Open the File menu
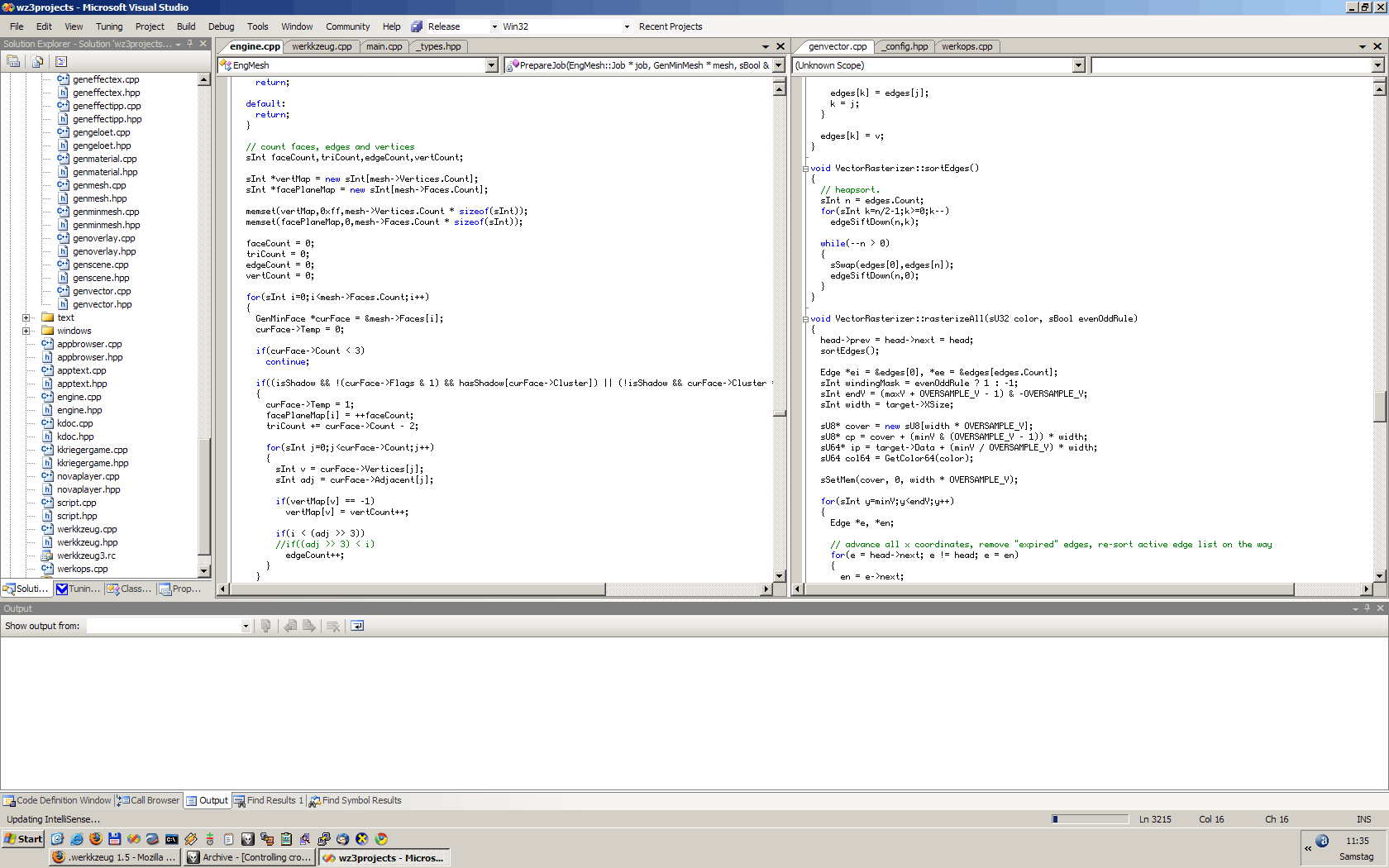This screenshot has height=868, width=1389. tap(17, 26)
